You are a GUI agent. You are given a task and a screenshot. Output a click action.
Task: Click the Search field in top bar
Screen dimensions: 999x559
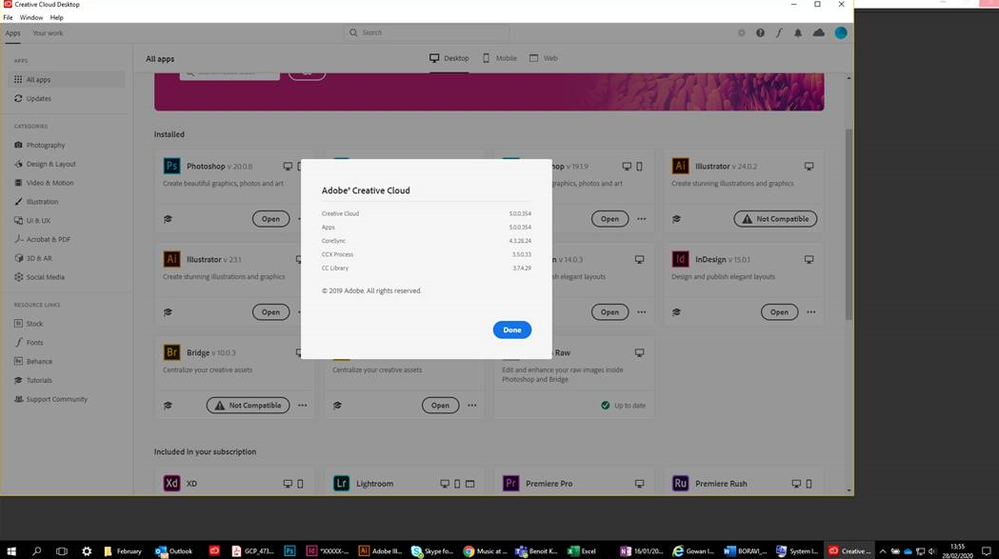[427, 33]
